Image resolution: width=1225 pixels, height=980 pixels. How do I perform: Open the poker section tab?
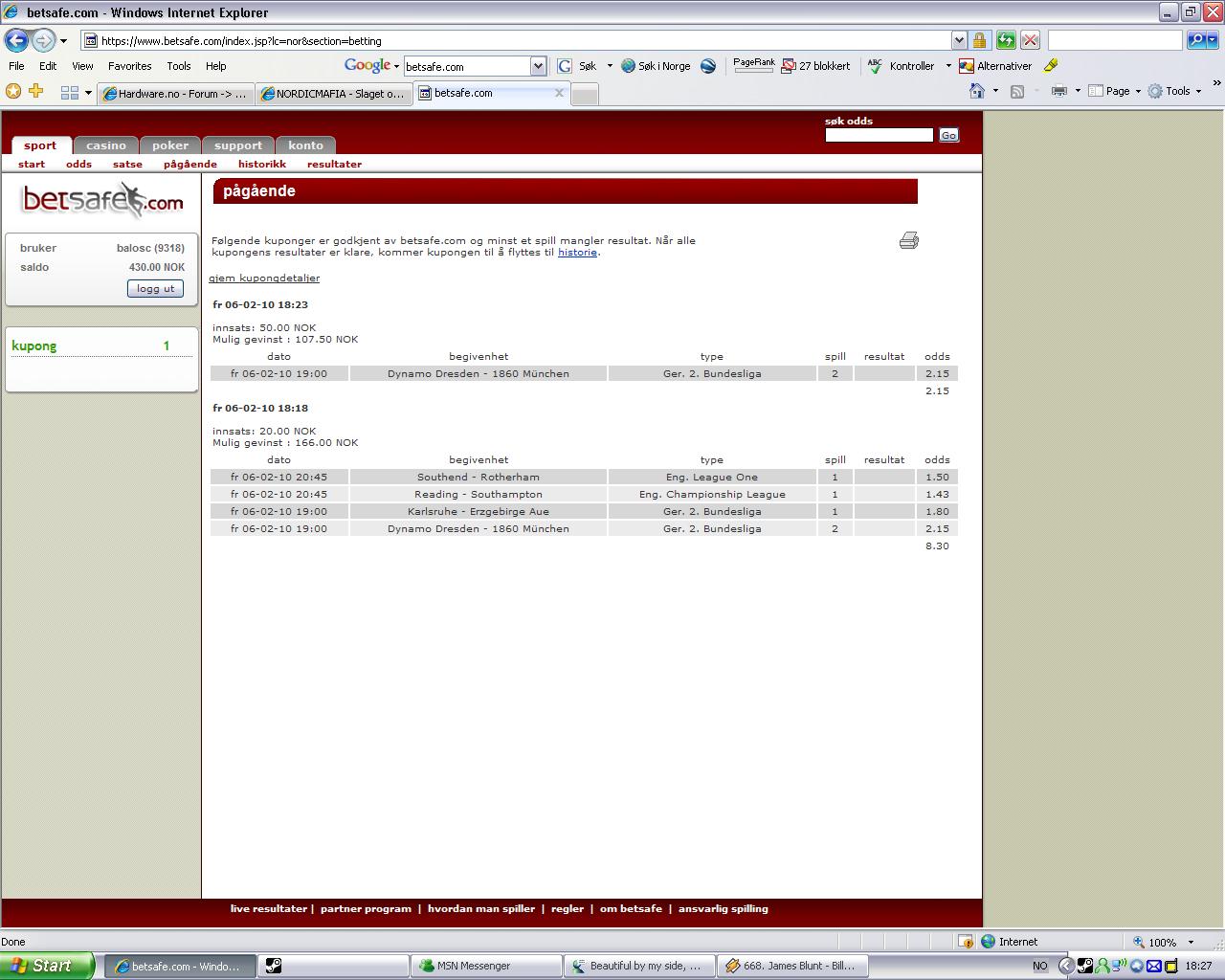tap(170, 145)
